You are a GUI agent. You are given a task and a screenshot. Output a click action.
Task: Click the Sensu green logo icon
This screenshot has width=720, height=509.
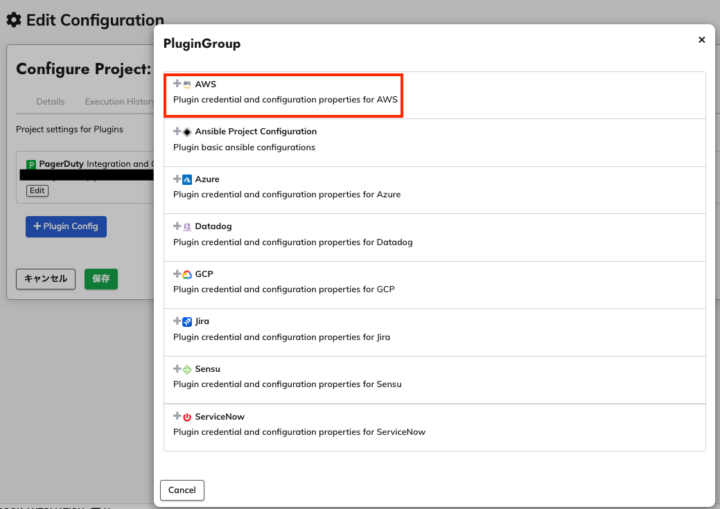pyautogui.click(x=187, y=369)
